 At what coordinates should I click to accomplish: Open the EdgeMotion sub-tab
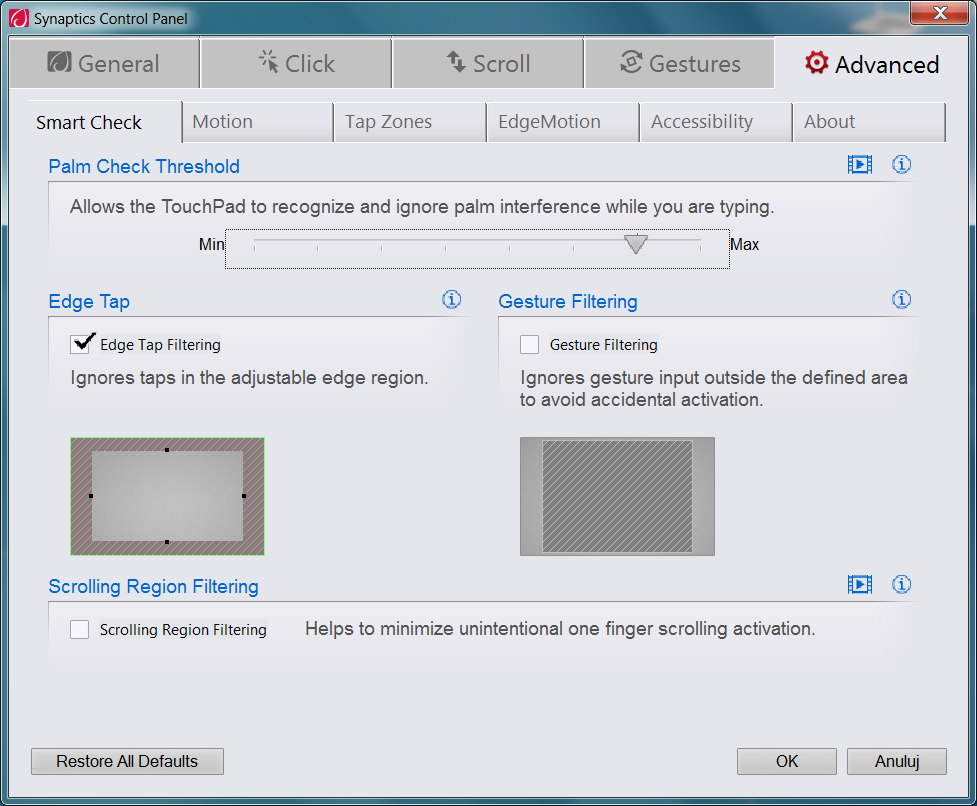point(563,122)
